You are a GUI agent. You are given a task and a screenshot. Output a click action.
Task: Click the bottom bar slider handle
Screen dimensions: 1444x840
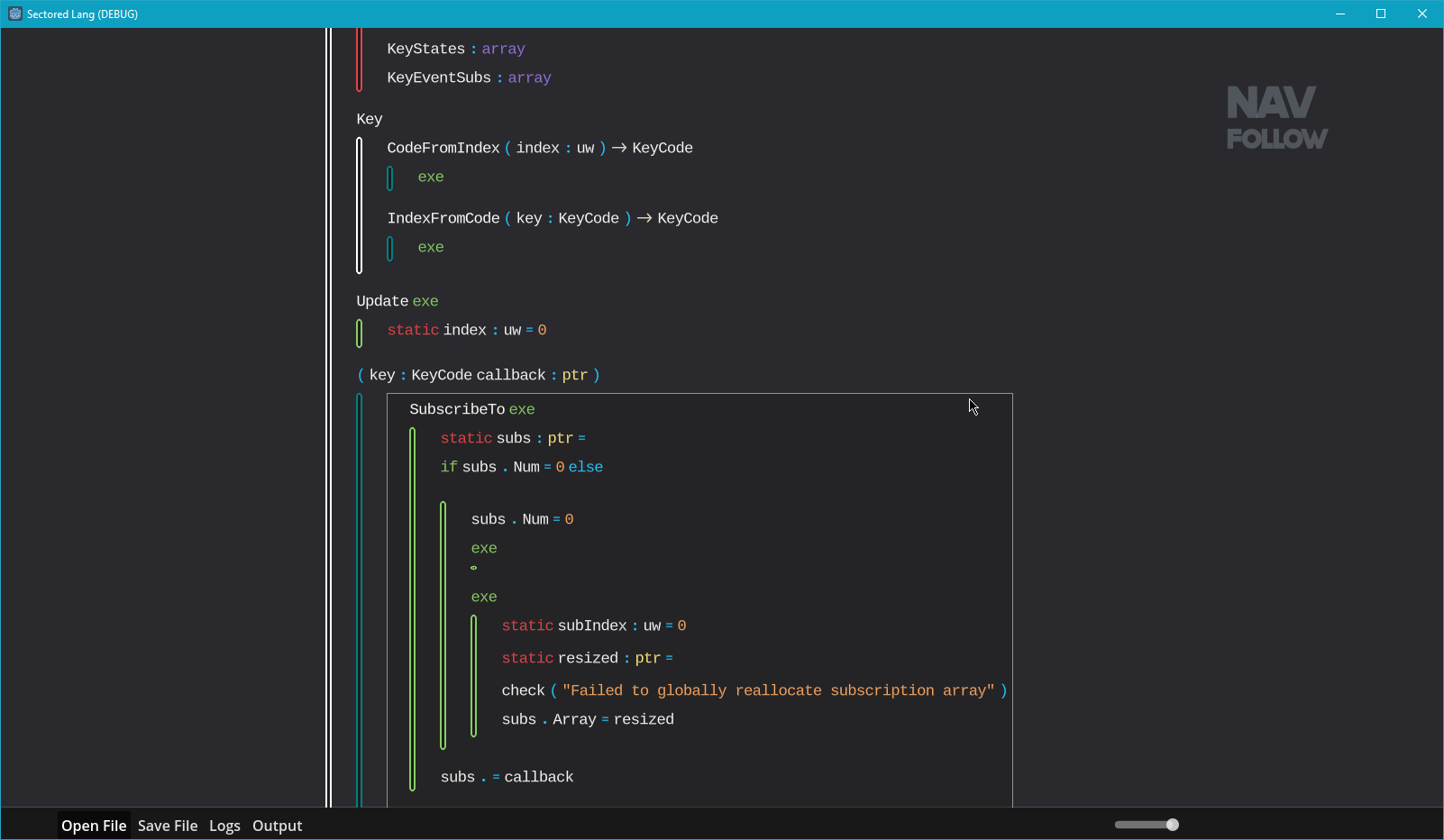[1173, 825]
